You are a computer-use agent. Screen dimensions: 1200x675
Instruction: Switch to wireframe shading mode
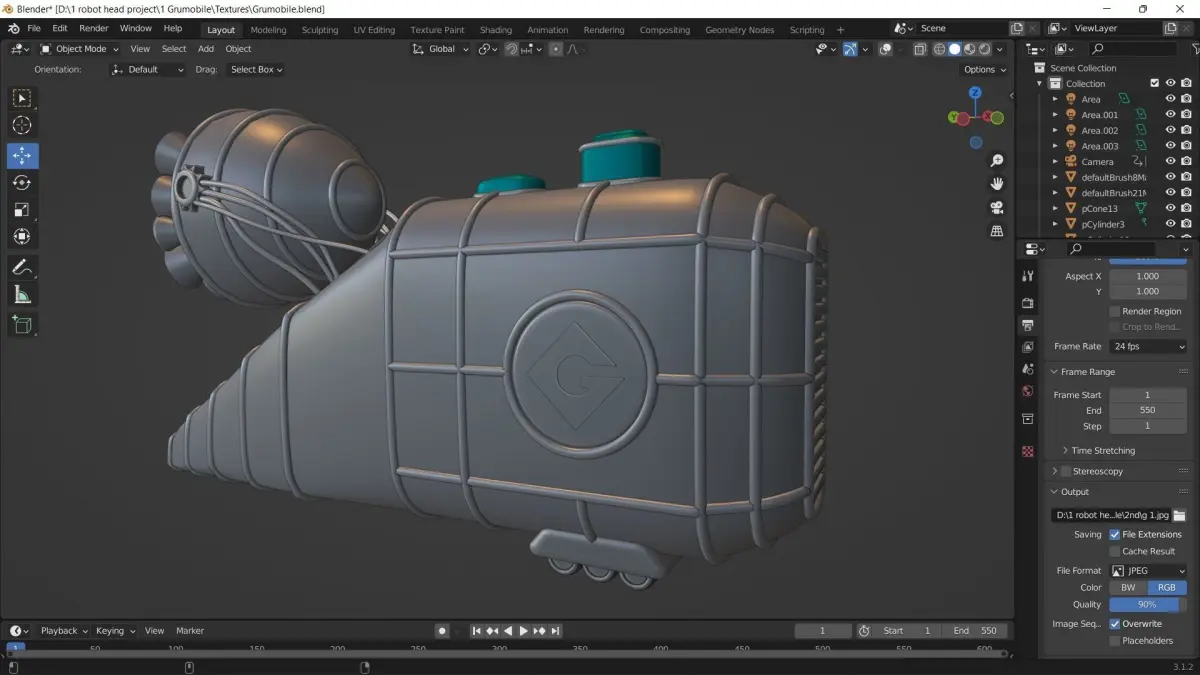(x=939, y=49)
